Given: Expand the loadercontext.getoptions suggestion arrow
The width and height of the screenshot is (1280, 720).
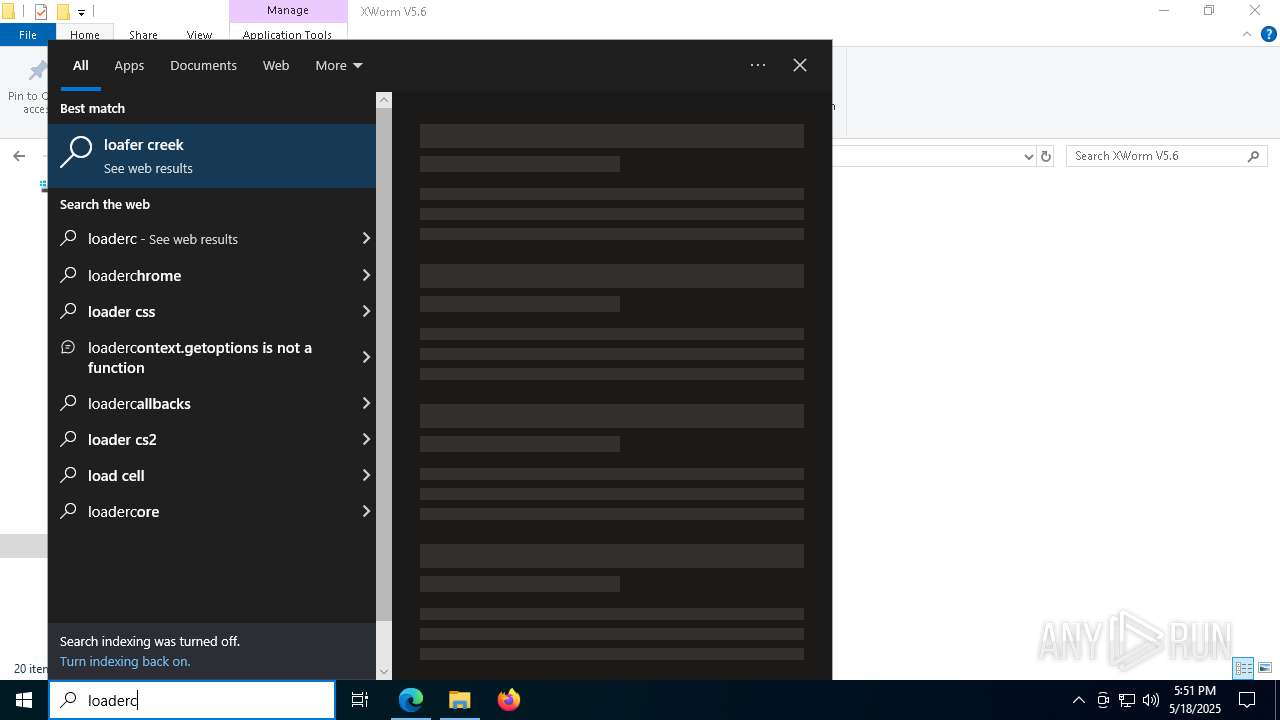Looking at the screenshot, I should [366, 357].
